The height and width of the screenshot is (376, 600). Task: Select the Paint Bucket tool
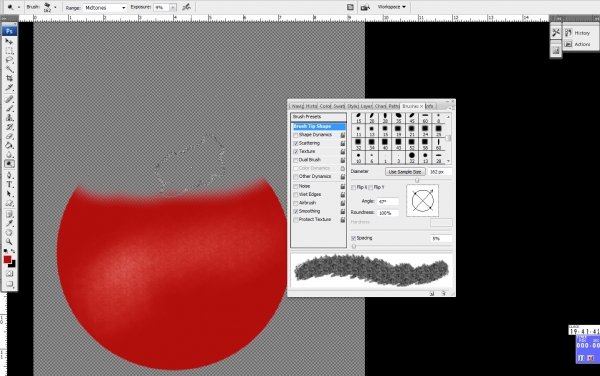coord(9,145)
